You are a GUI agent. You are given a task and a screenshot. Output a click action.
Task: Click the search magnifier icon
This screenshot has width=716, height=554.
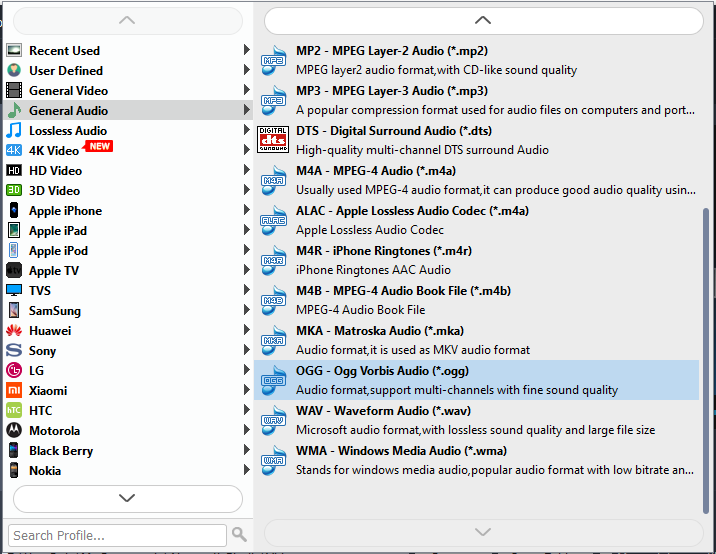click(x=239, y=534)
